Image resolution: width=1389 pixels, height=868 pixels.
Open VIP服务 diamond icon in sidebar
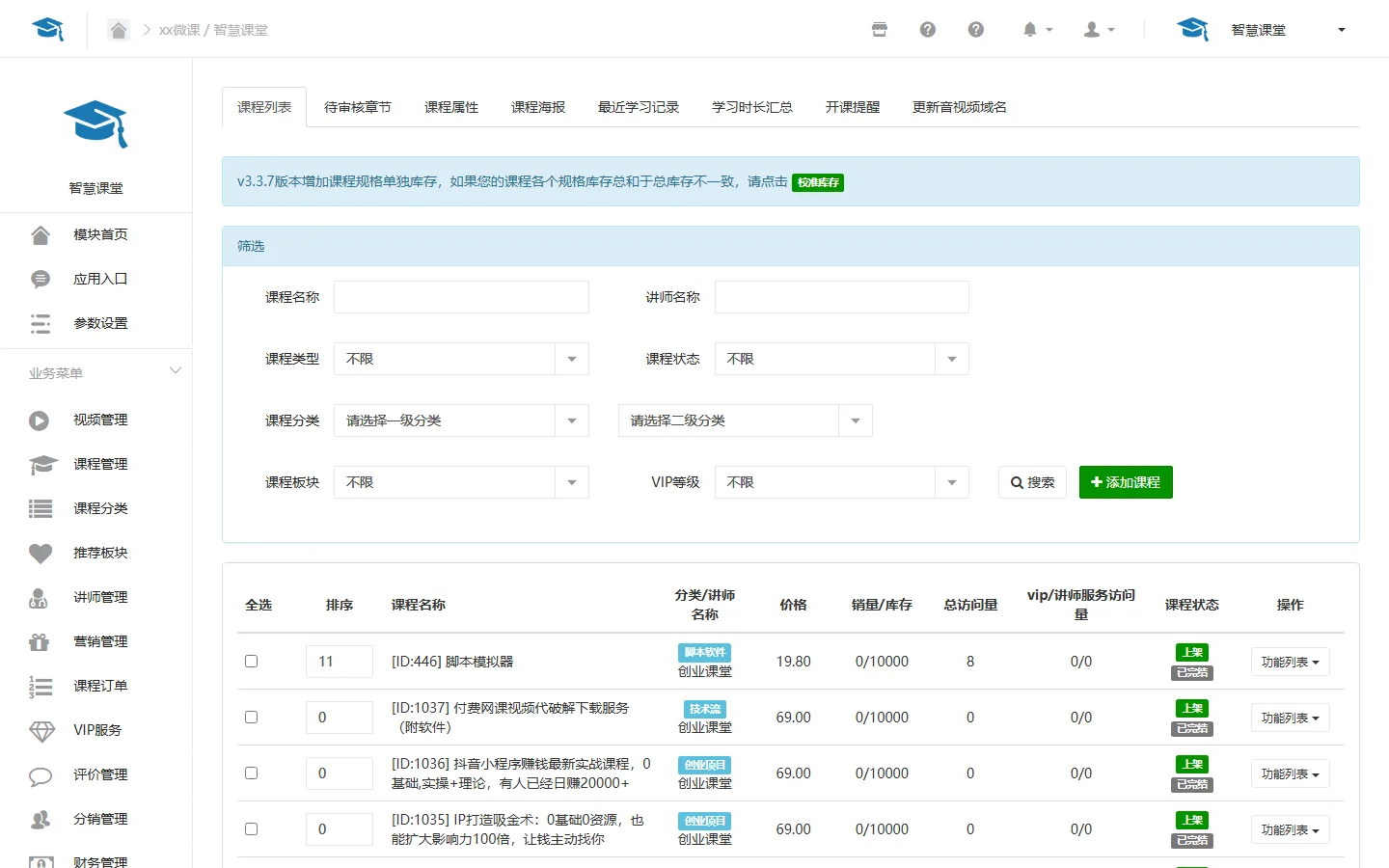pos(41,731)
